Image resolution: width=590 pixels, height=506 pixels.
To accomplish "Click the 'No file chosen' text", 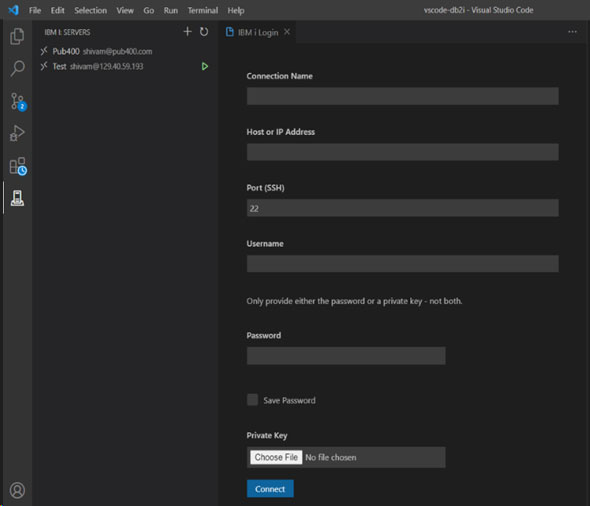I will point(331,457).
